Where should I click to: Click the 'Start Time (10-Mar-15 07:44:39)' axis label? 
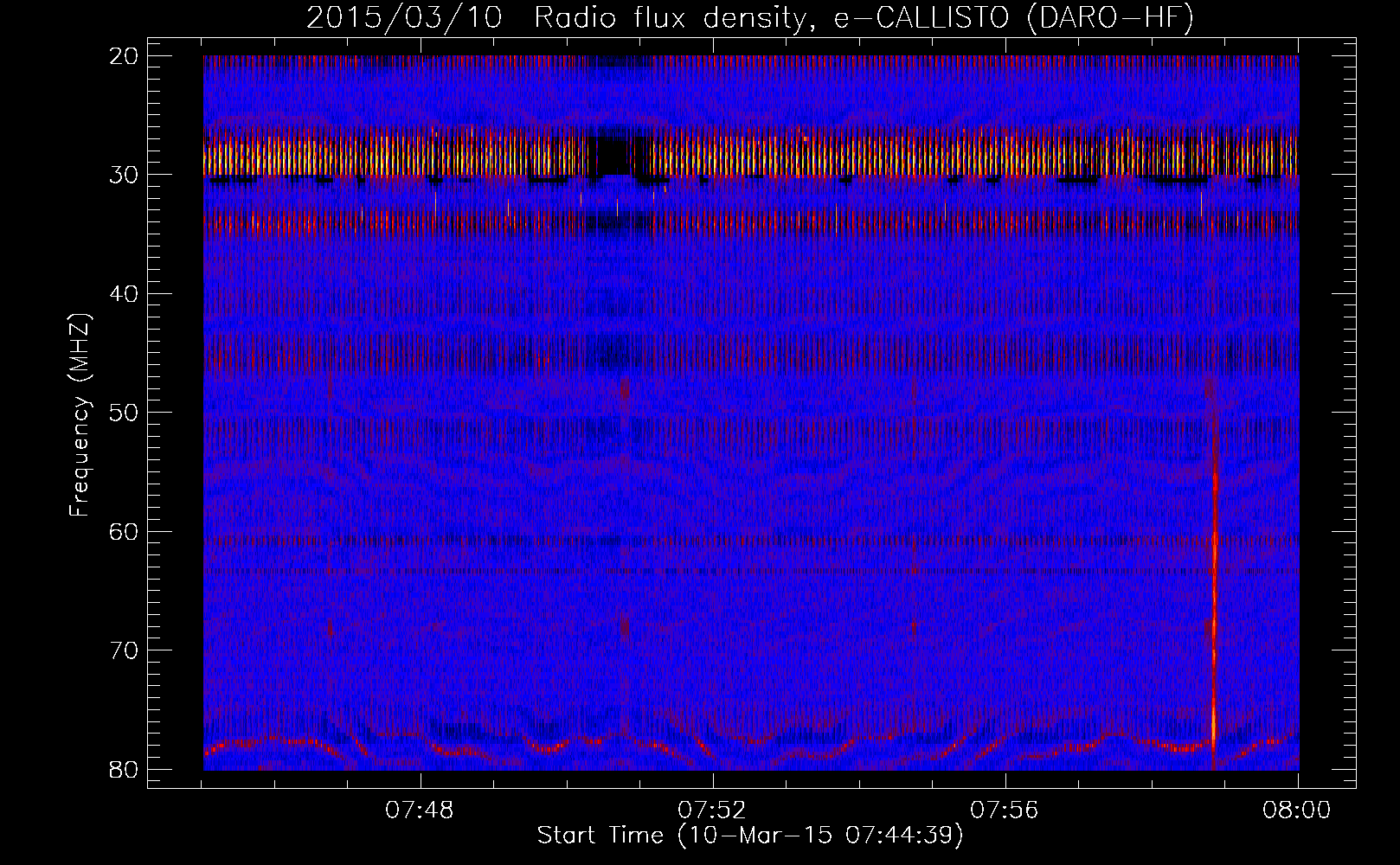[x=750, y=836]
